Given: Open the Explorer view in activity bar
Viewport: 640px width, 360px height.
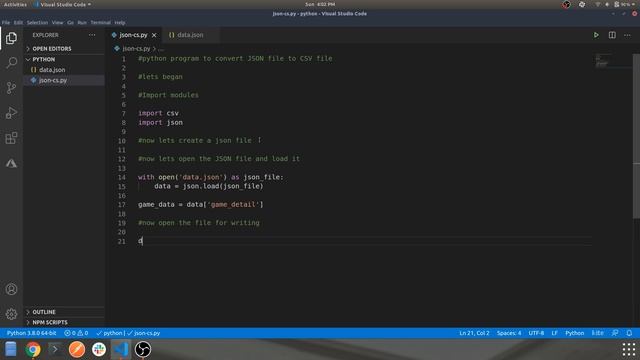Looking at the screenshot, I should [11, 38].
